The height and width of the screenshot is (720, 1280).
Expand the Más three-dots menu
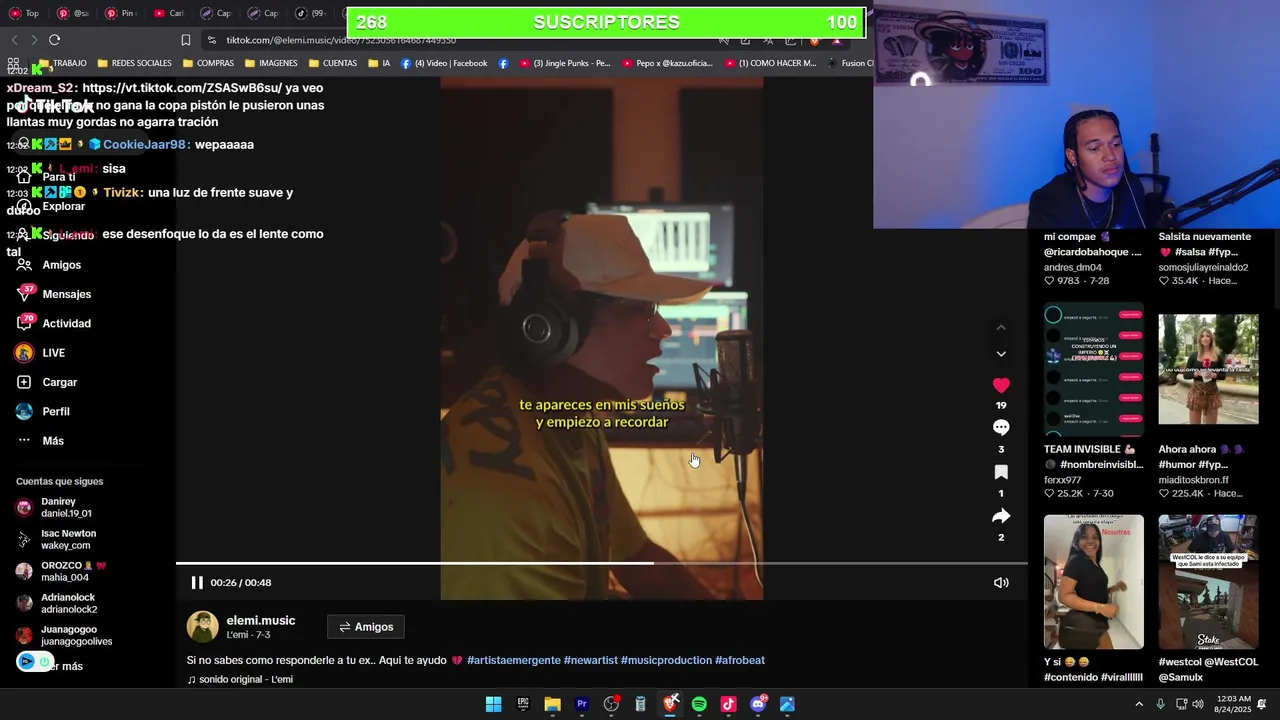point(24,441)
